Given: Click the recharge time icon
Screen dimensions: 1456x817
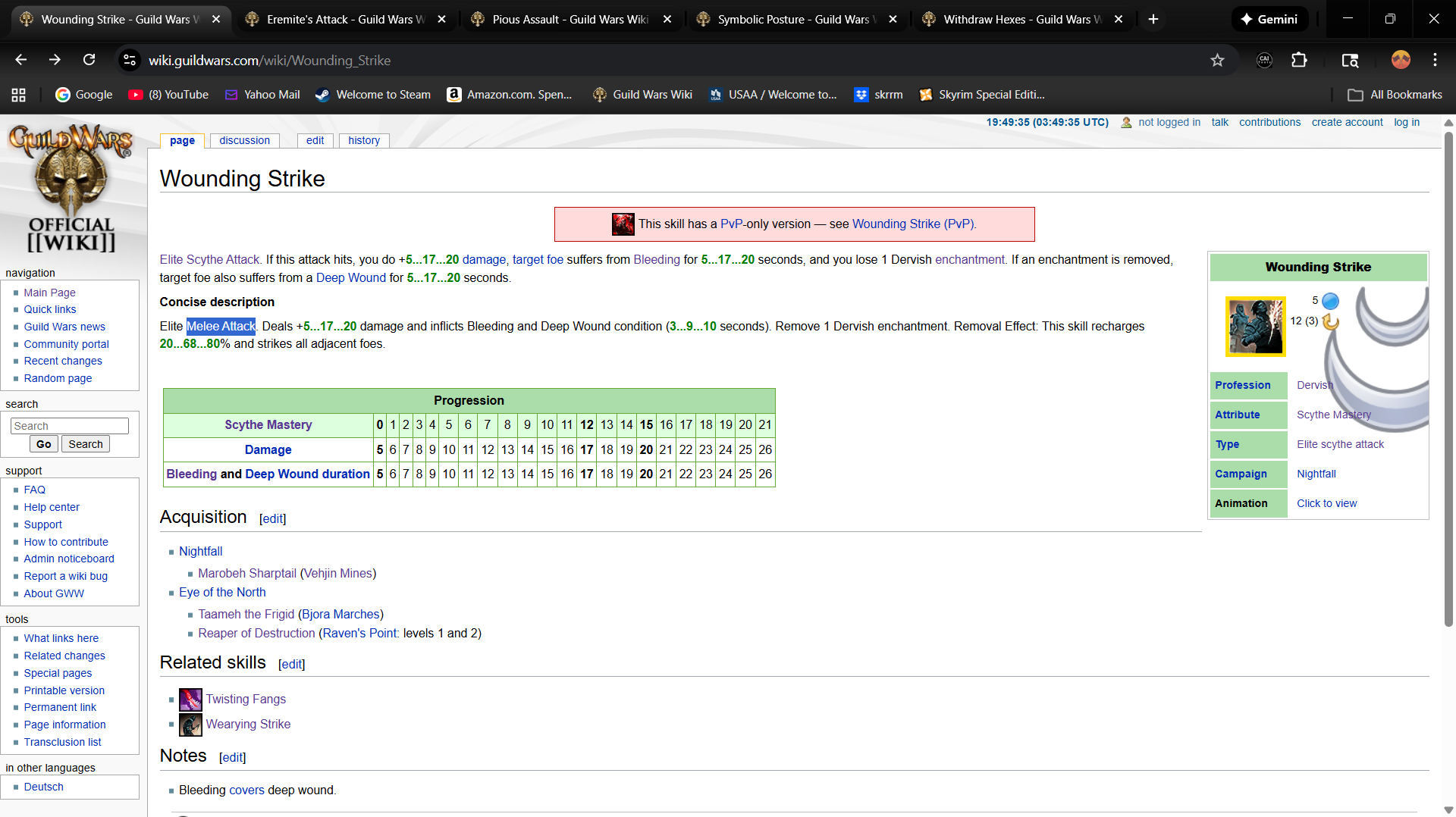Looking at the screenshot, I should [1330, 321].
